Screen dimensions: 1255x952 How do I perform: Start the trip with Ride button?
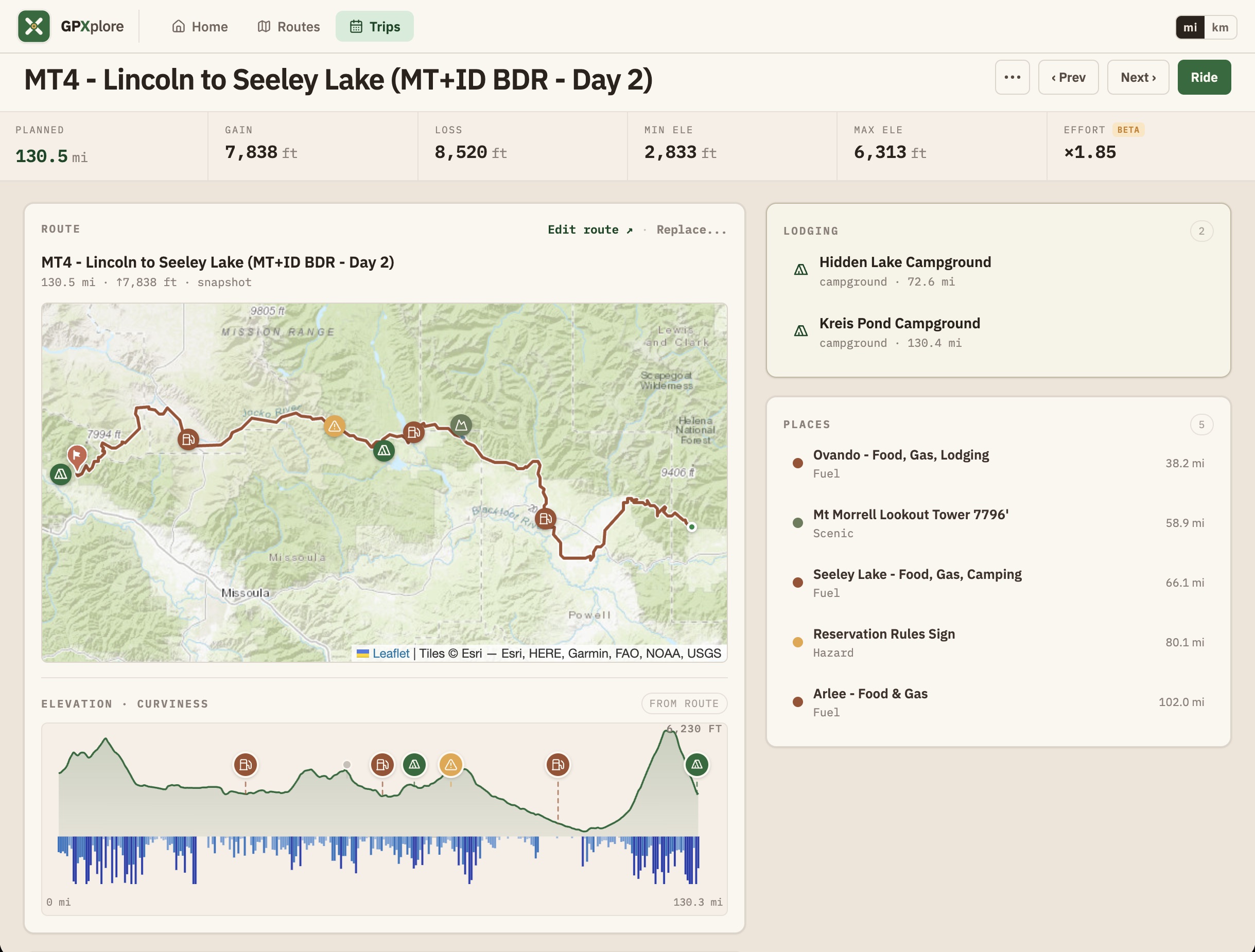point(1204,77)
